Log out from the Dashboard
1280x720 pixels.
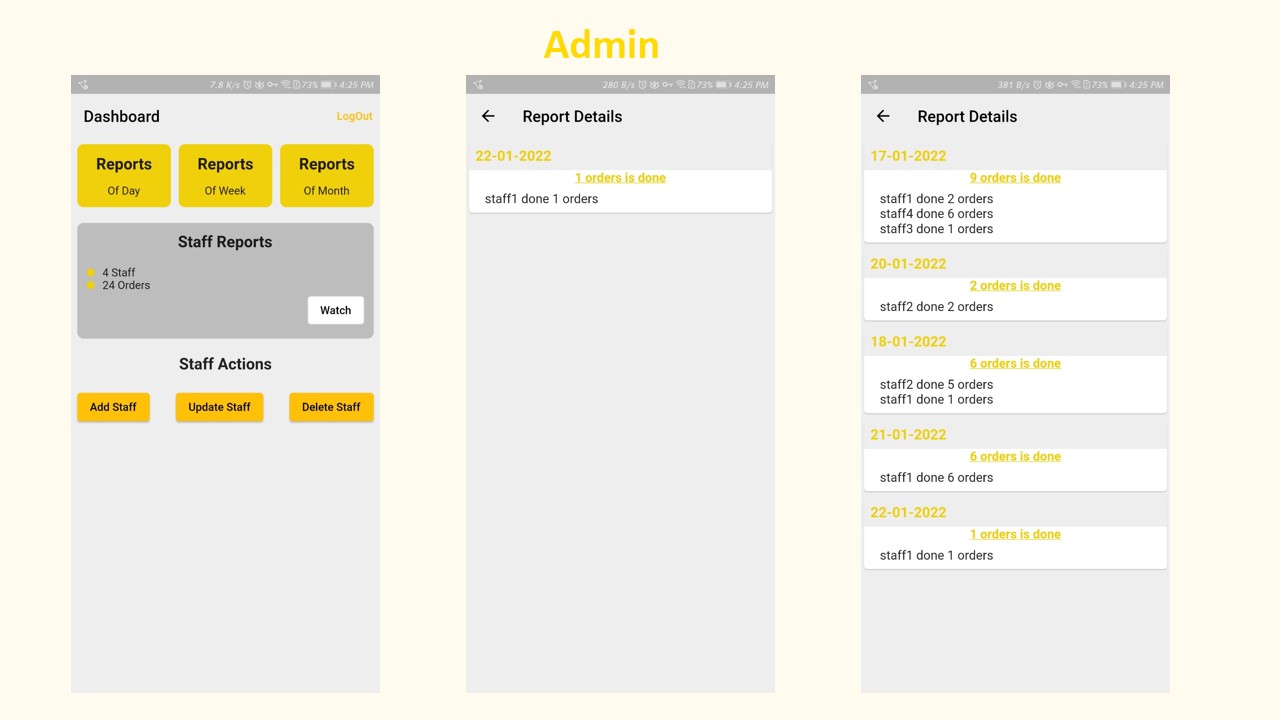point(354,116)
